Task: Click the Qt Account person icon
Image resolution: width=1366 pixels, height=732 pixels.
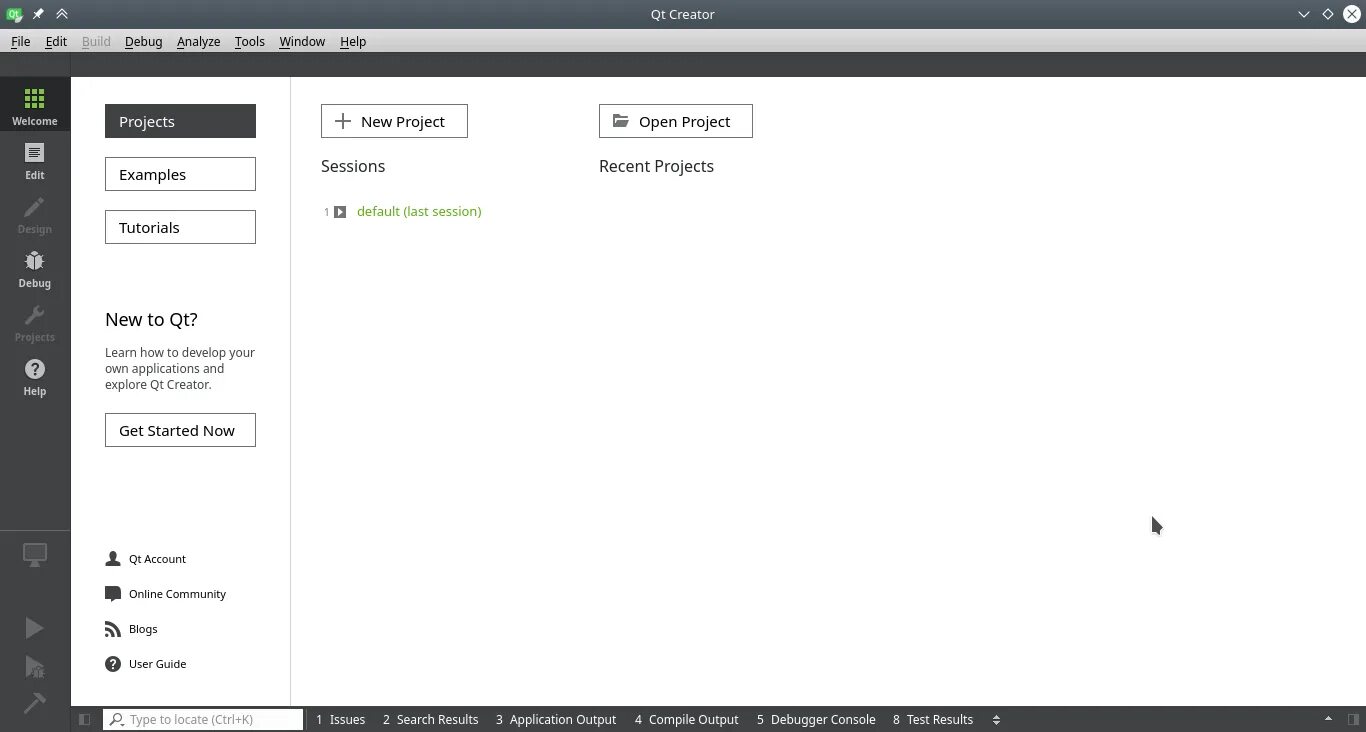Action: coord(113,559)
